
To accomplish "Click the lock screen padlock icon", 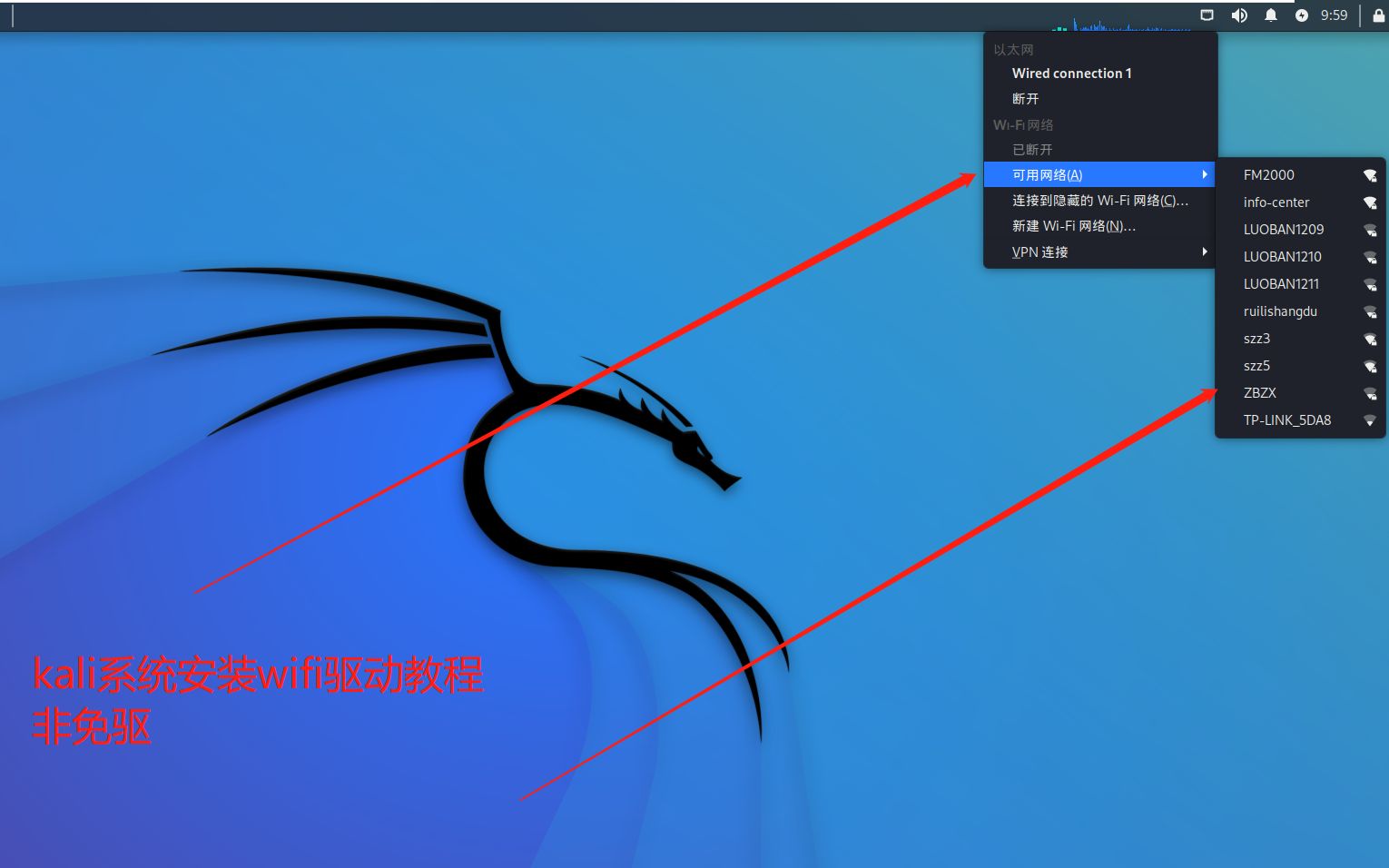I will 1378,15.
